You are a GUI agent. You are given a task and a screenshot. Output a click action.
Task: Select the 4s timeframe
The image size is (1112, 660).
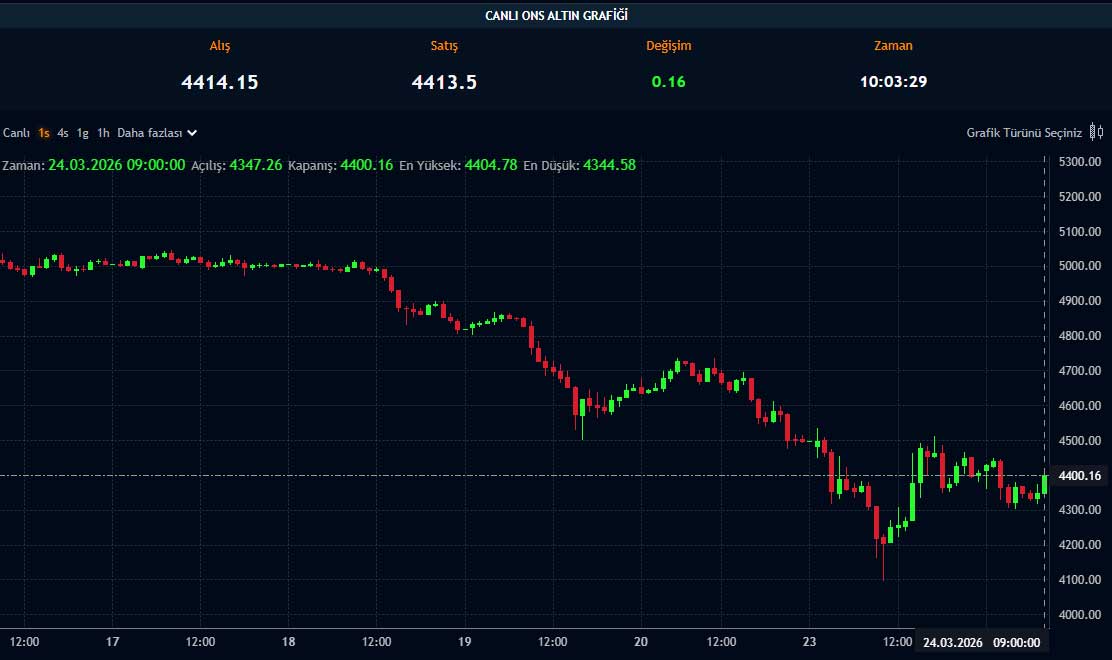63,132
